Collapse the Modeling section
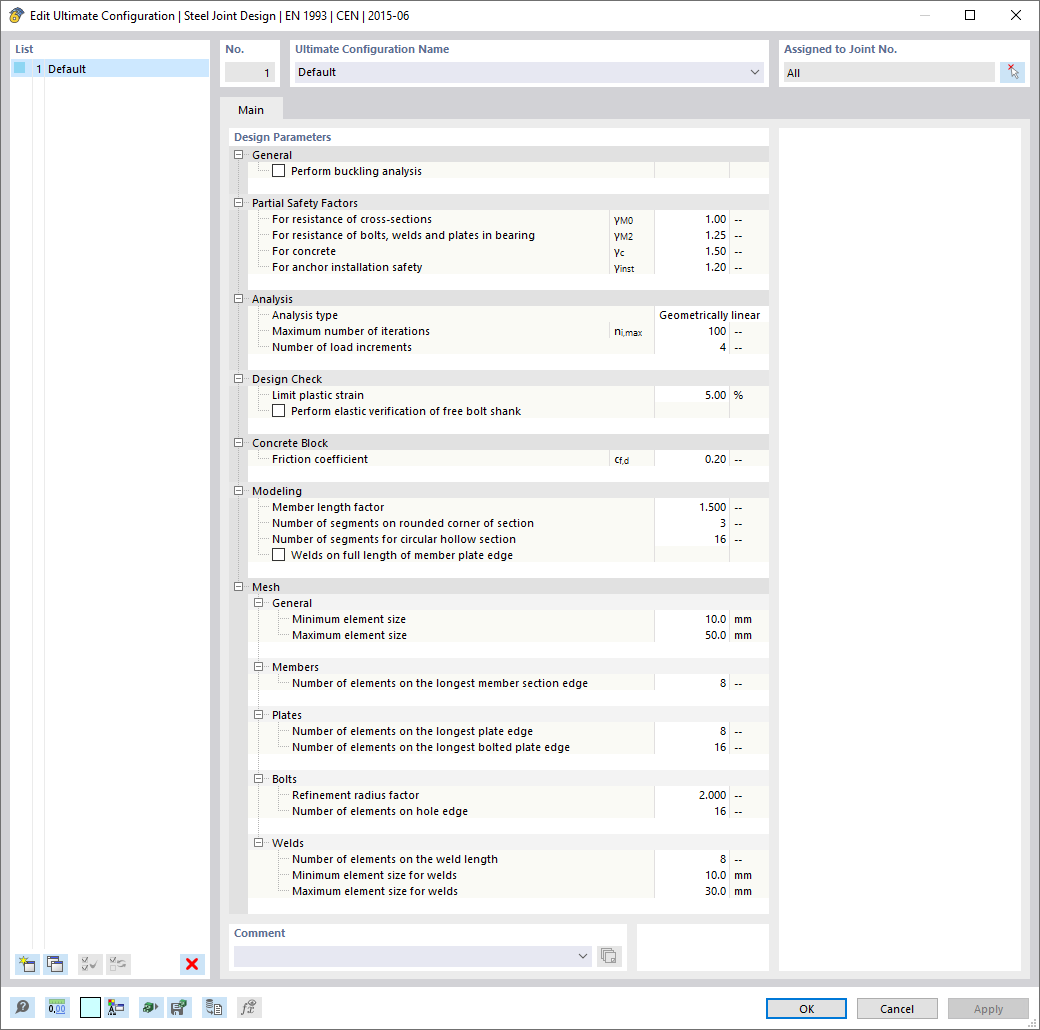This screenshot has height=1030, width=1040. click(239, 491)
